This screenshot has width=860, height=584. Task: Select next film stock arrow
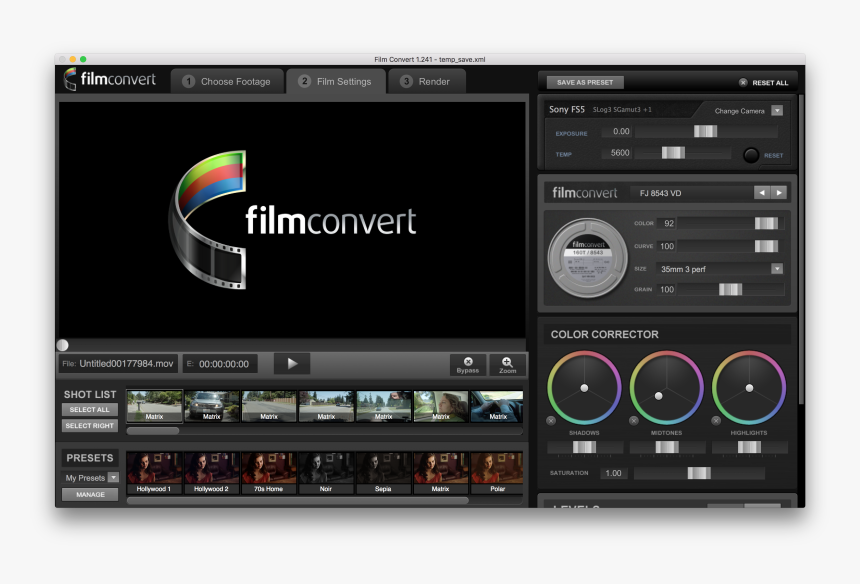point(779,192)
